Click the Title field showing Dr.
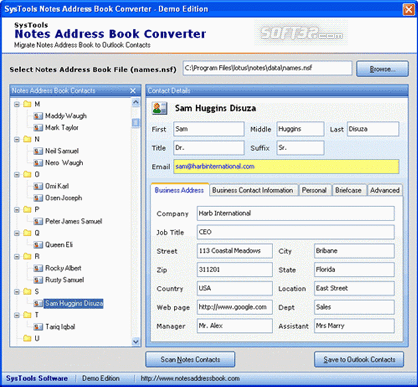This screenshot has height=388, width=419. tap(209, 148)
